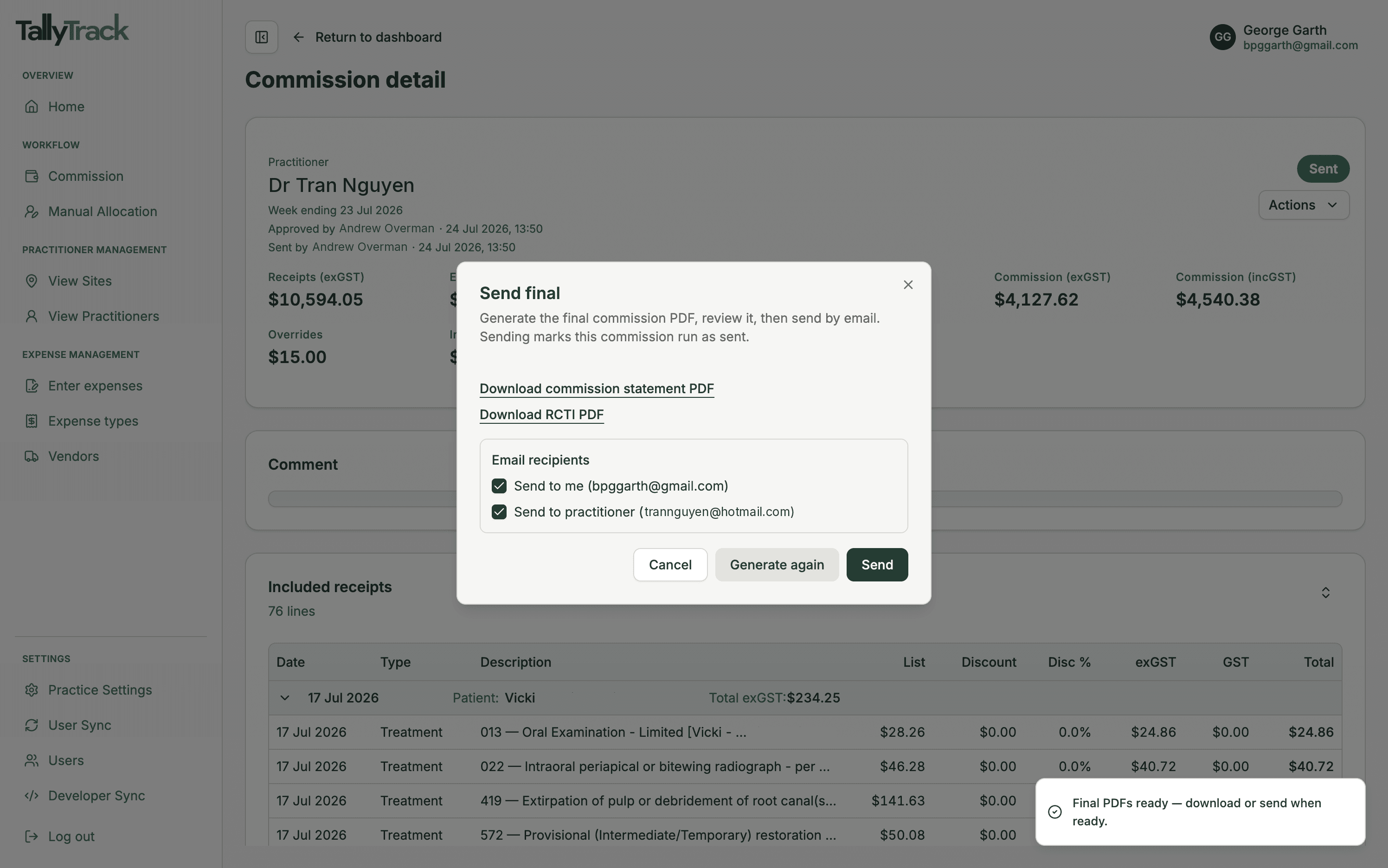The image size is (1388, 868).
Task: Open Users page
Action: tap(66, 760)
